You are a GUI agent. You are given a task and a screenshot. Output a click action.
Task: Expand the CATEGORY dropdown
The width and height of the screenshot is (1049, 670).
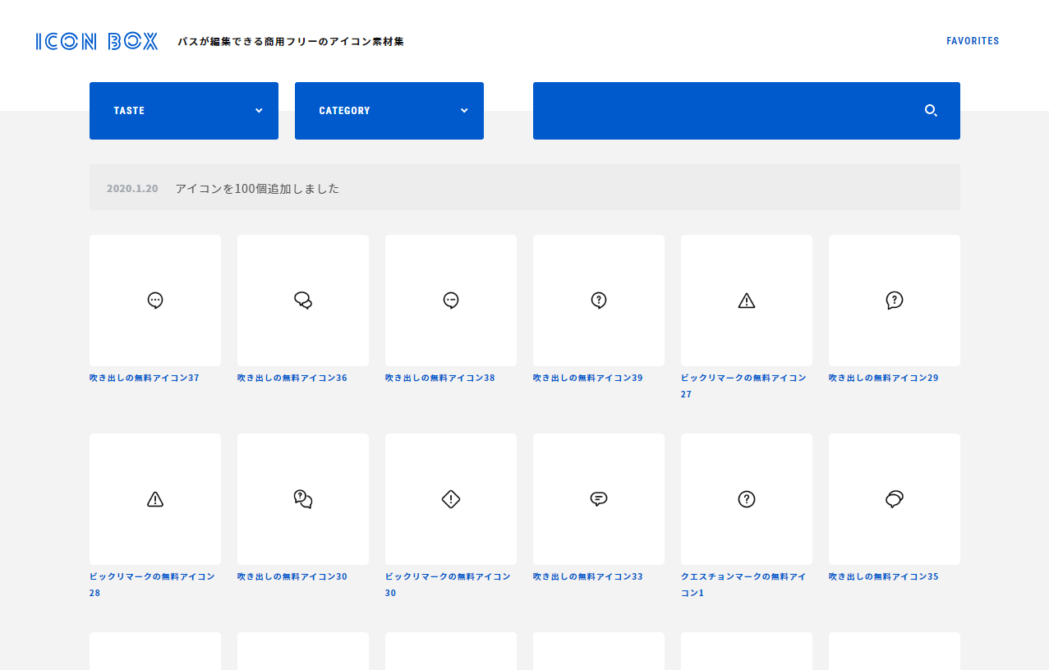tap(389, 111)
